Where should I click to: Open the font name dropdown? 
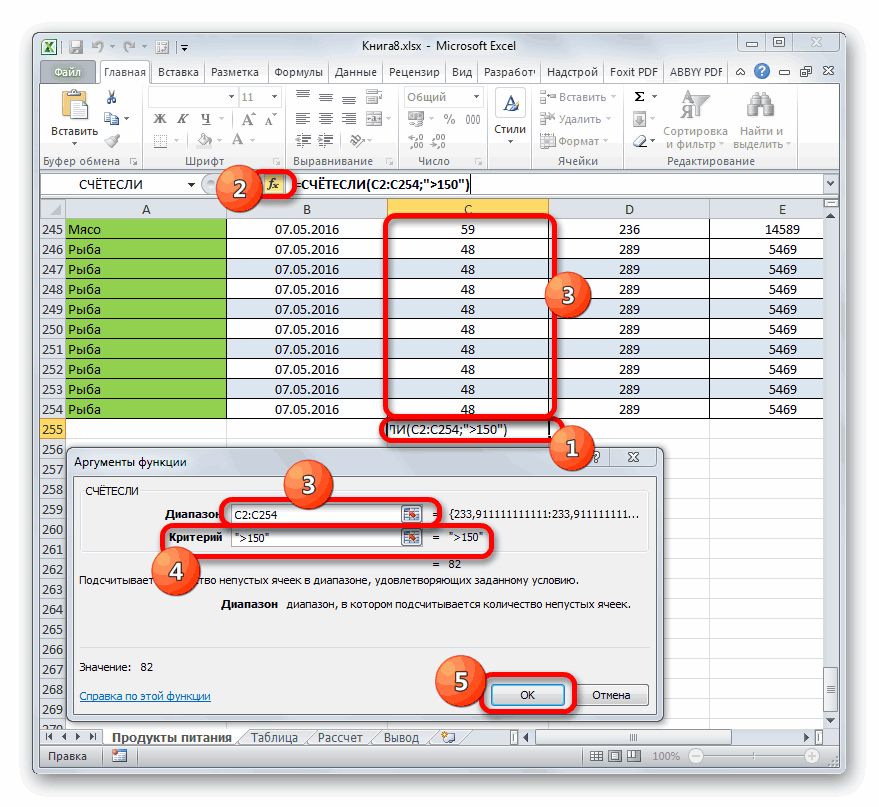pyautogui.click(x=231, y=97)
